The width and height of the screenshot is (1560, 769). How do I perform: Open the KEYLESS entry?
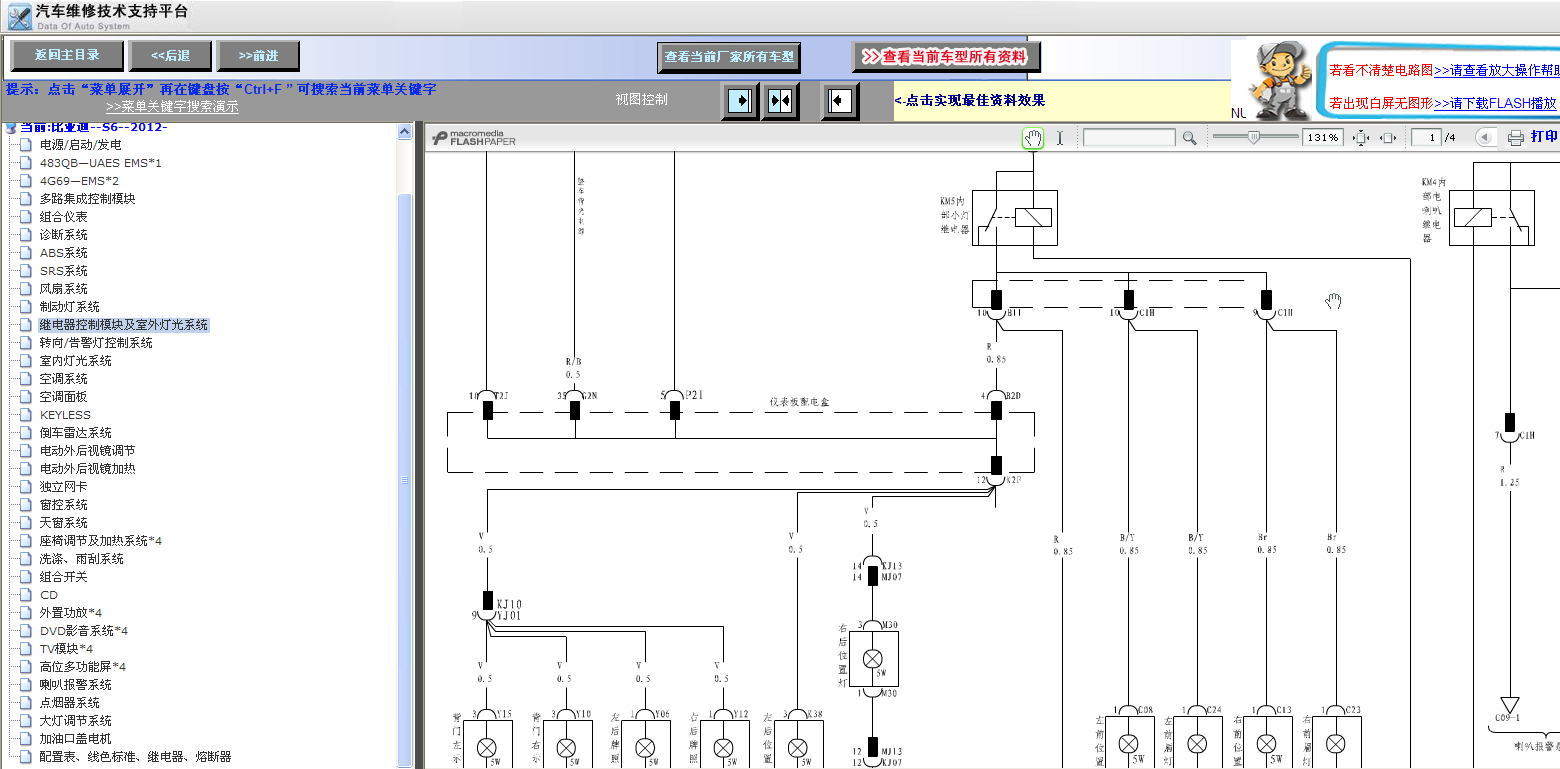click(65, 415)
